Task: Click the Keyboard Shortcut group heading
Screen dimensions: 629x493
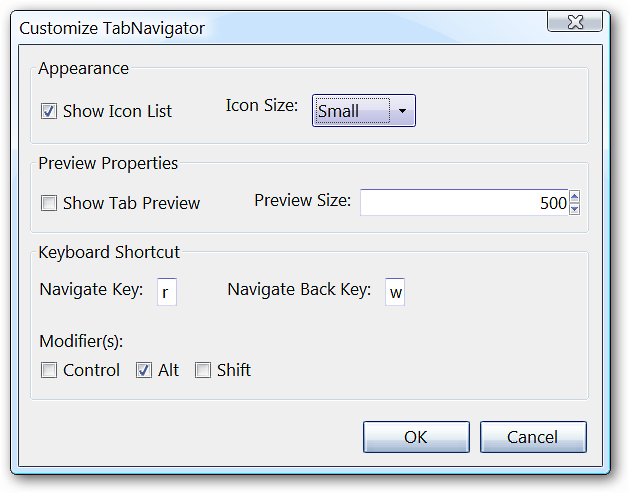Action: coord(109,252)
